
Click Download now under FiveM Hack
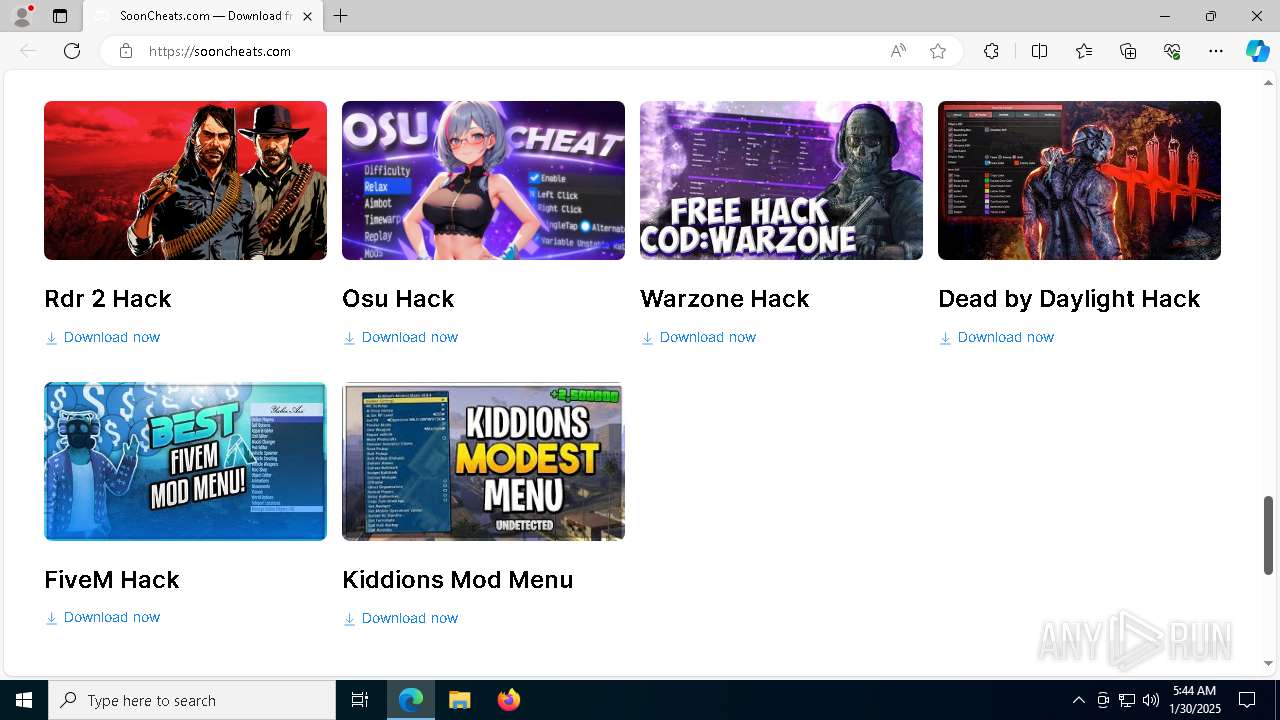point(103,617)
